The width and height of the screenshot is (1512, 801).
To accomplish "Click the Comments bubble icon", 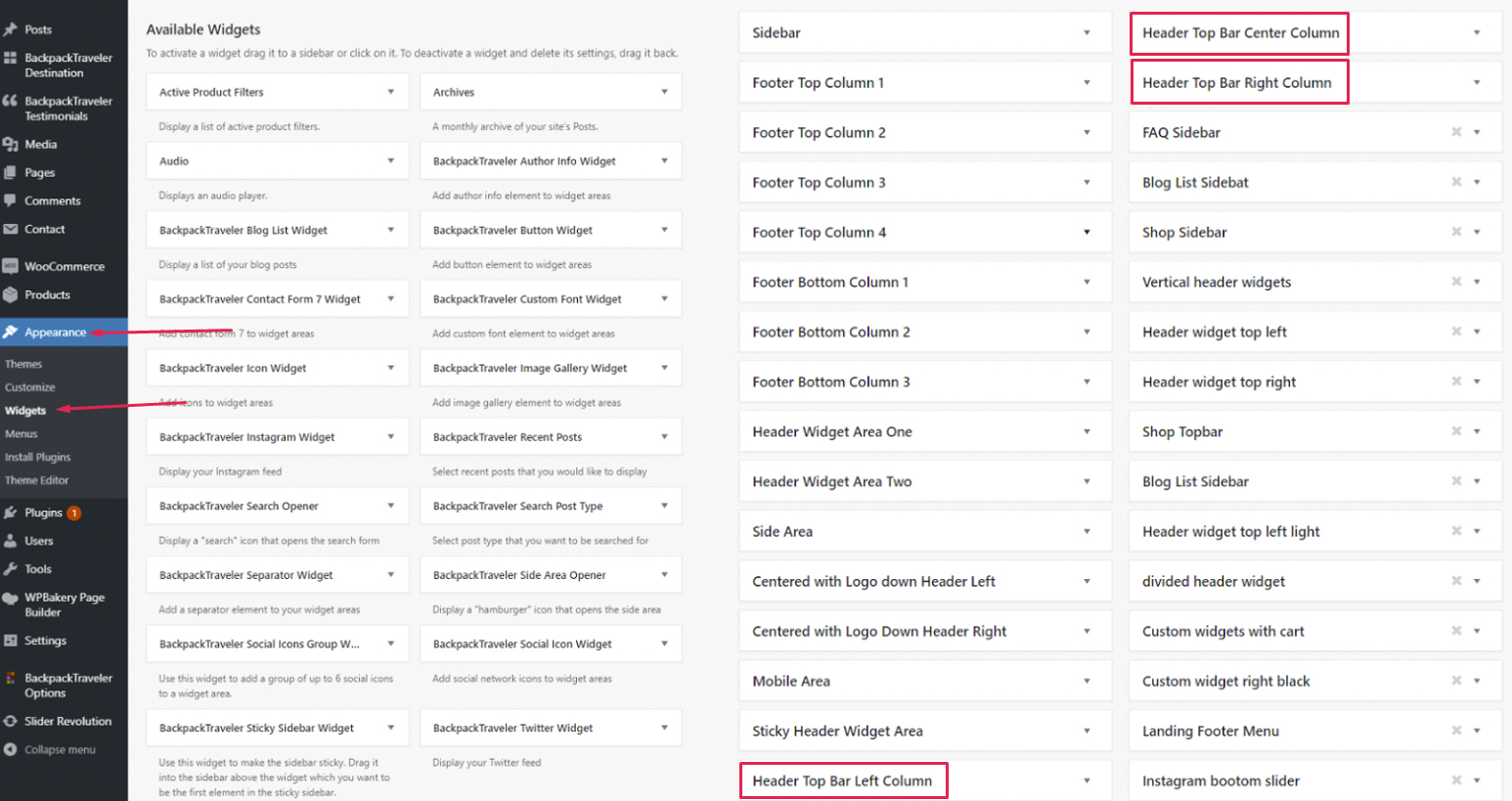I will click(x=11, y=200).
